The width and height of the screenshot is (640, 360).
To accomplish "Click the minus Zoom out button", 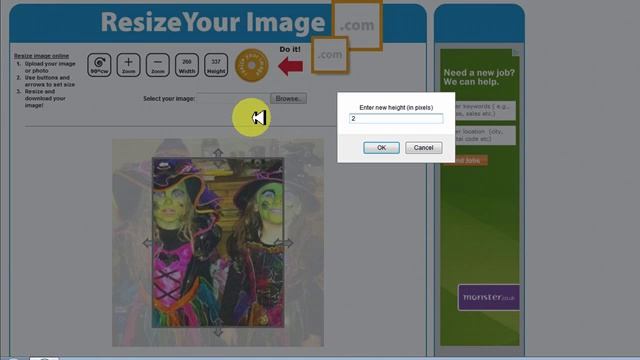I will click(158, 65).
